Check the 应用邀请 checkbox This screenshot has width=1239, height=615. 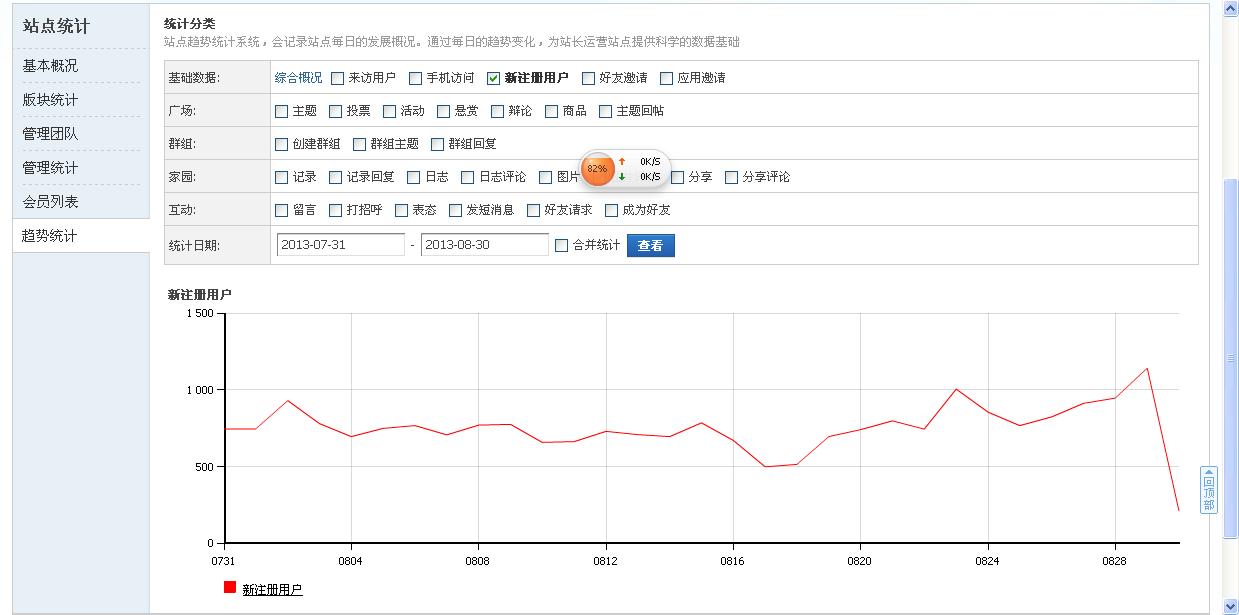point(667,78)
